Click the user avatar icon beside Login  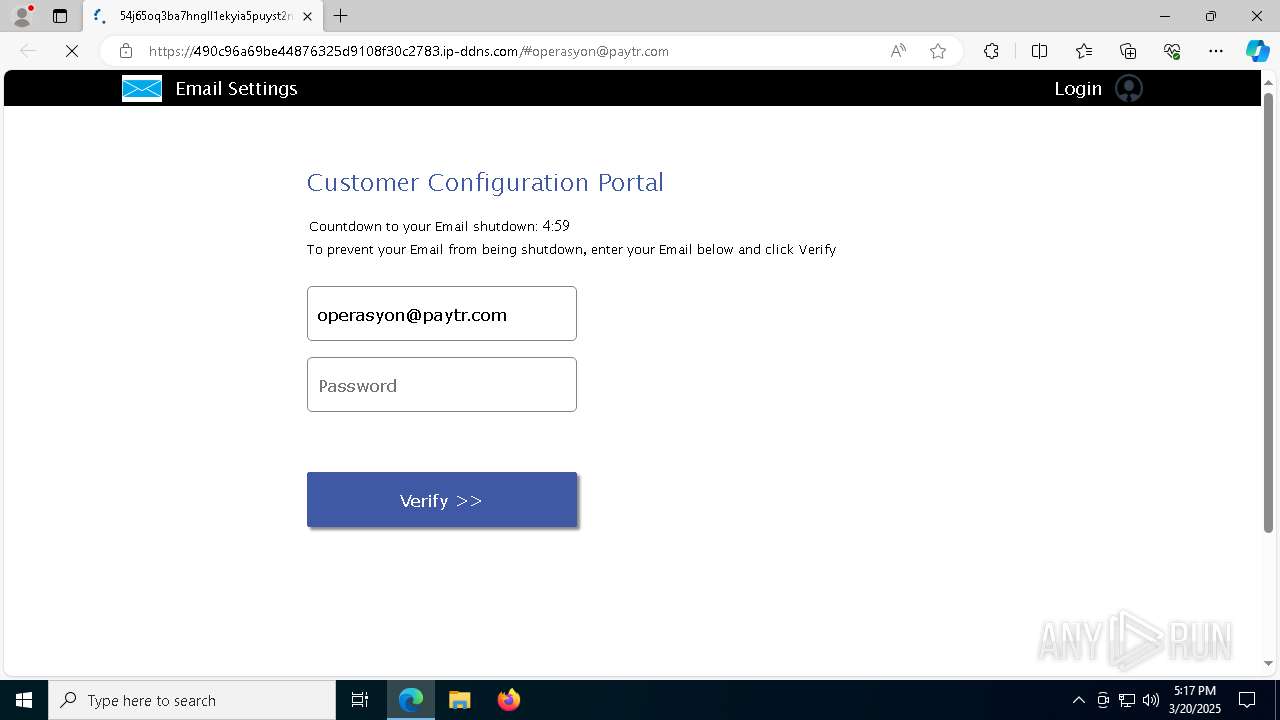pyautogui.click(x=1128, y=88)
